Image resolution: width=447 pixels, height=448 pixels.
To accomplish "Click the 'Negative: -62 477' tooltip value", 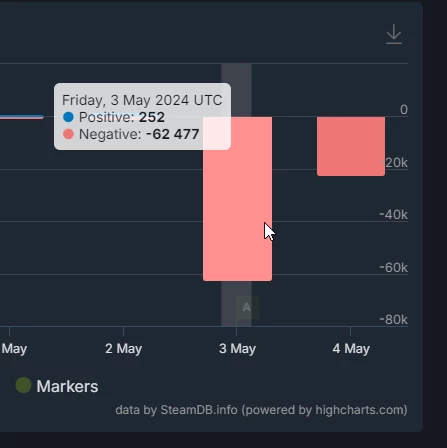I will click(x=139, y=134).
